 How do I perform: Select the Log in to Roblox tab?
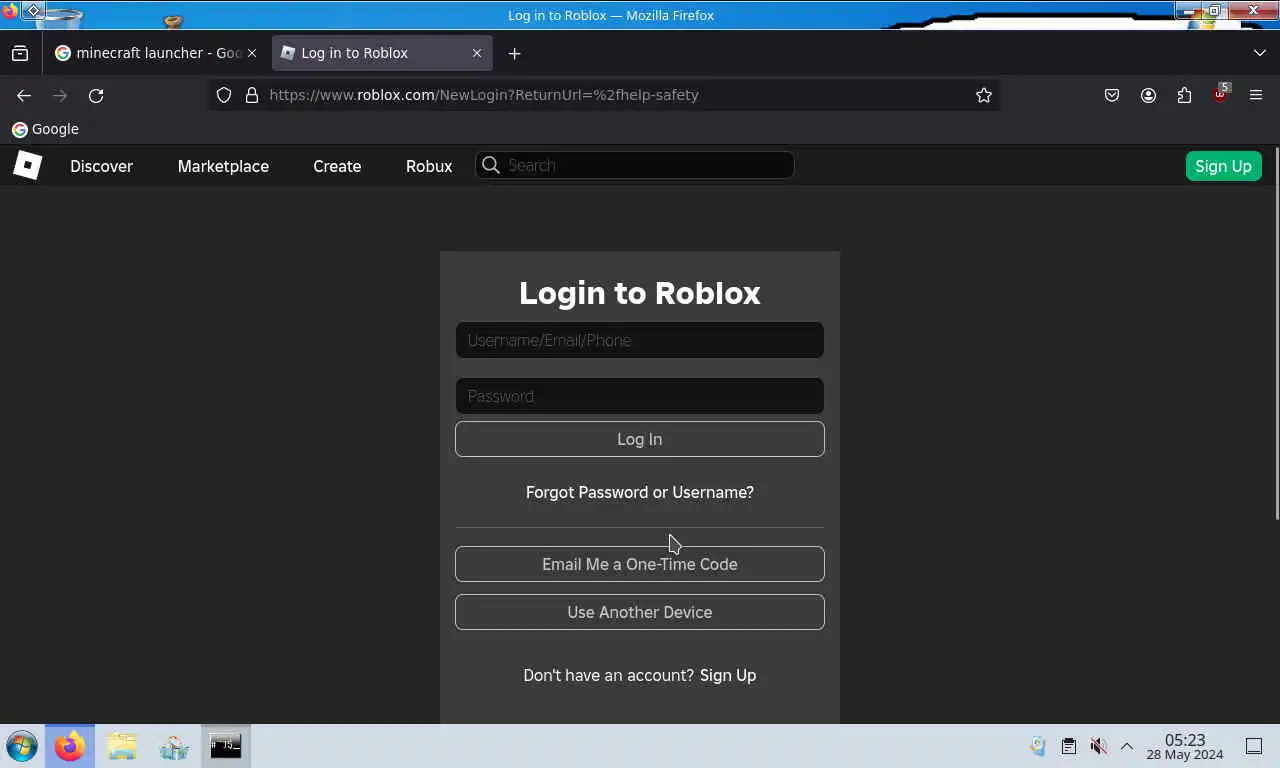pyautogui.click(x=382, y=53)
